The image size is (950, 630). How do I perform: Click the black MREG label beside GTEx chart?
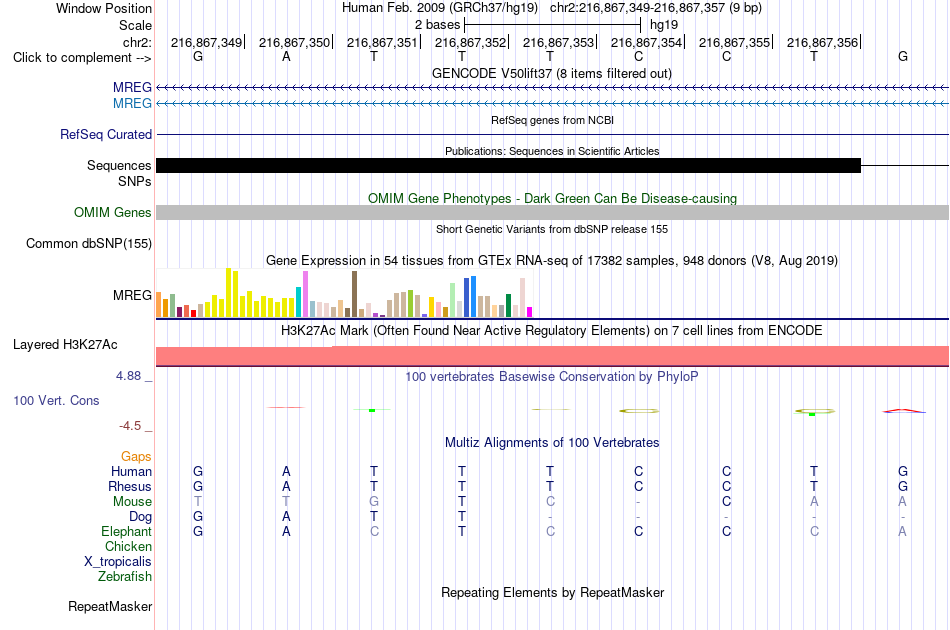tap(132, 296)
